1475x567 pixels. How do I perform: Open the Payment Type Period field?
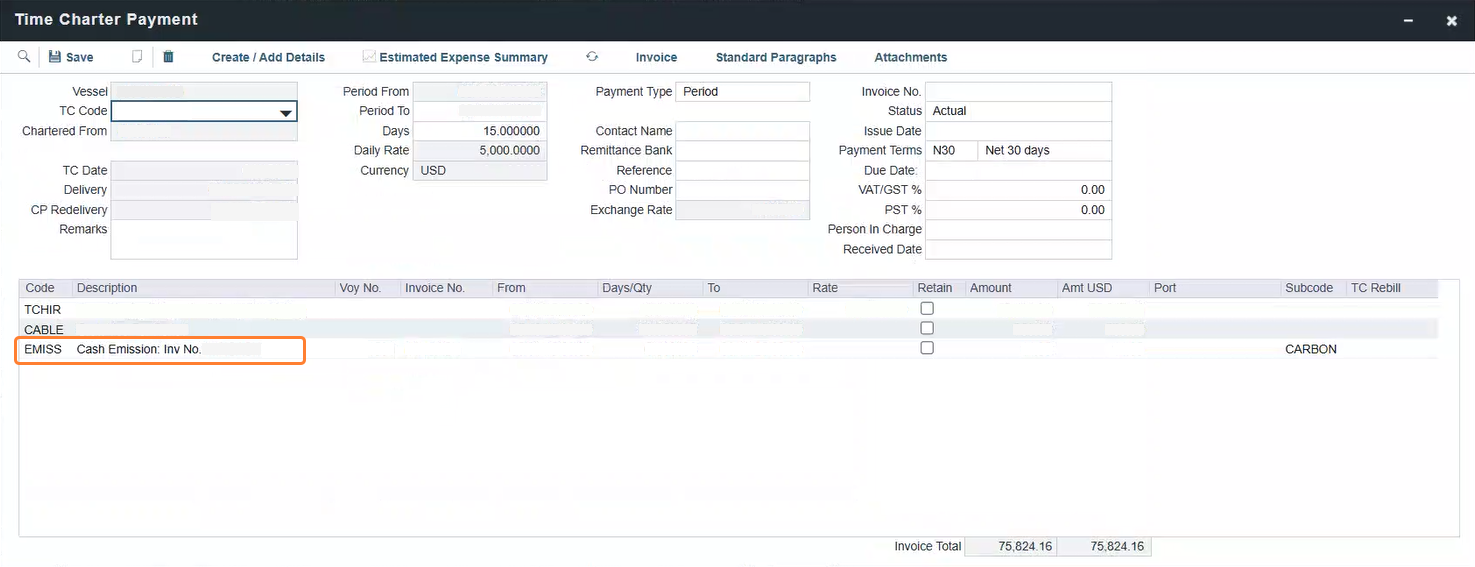(x=742, y=92)
